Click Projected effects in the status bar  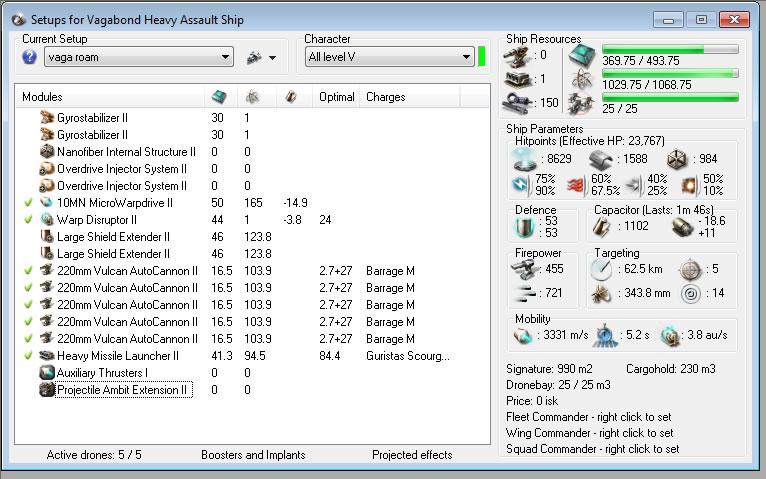pyautogui.click(x=412, y=455)
